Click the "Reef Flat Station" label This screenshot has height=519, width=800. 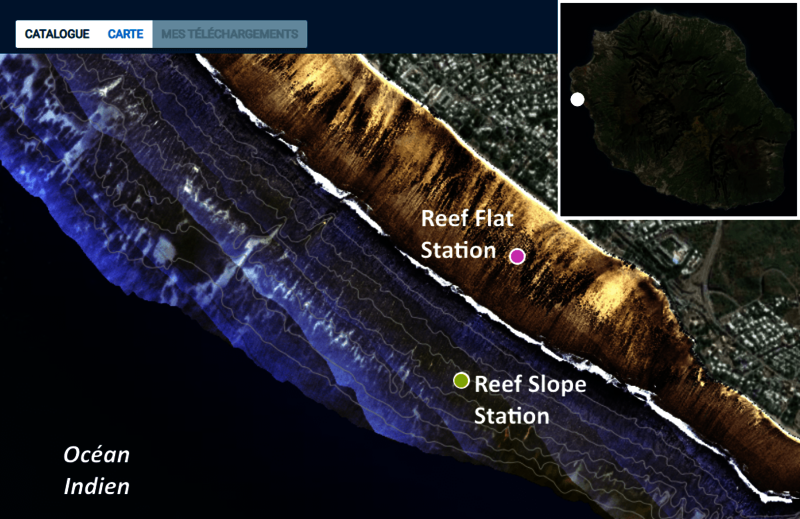467,234
